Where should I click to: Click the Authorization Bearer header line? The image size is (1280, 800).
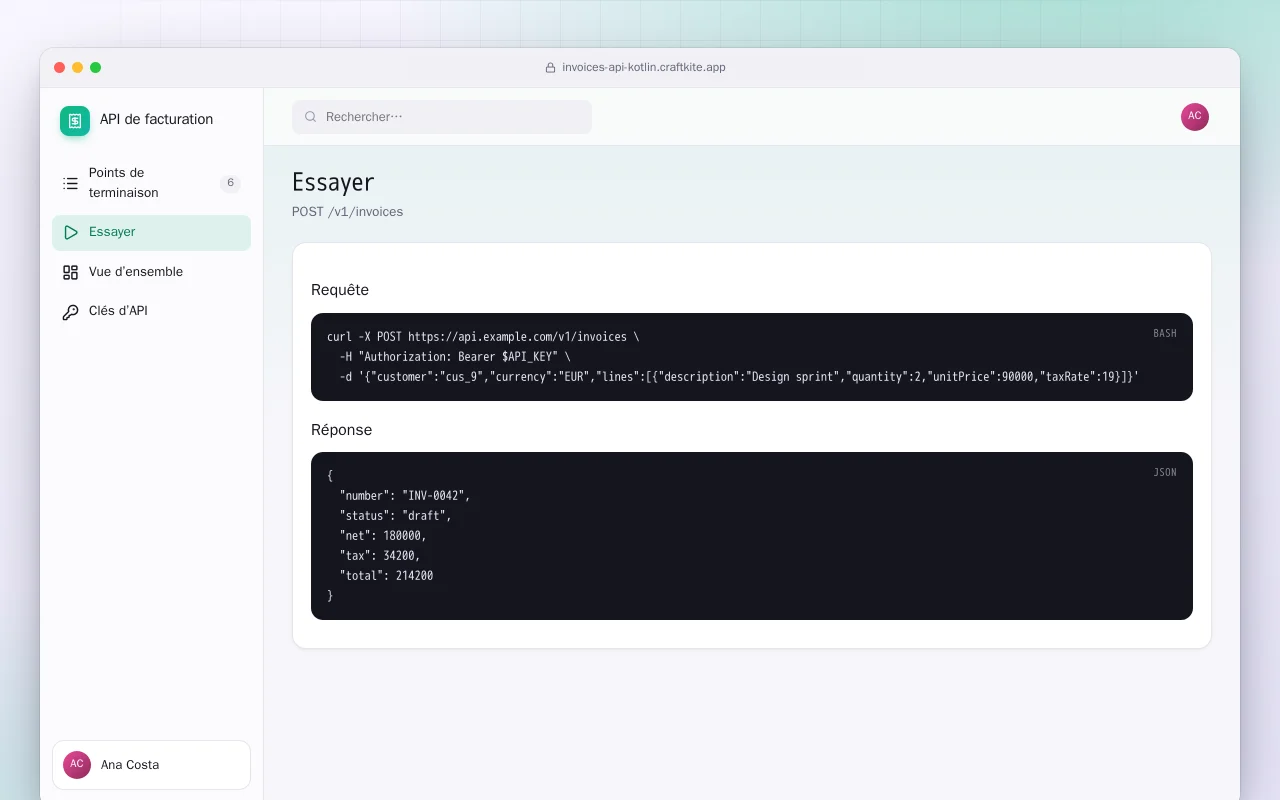(455, 357)
